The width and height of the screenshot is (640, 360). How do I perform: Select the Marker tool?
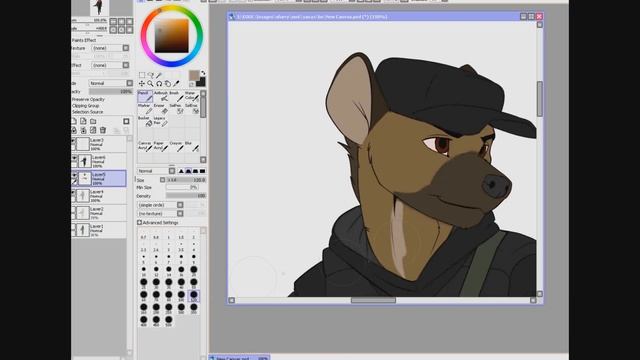tap(145, 109)
